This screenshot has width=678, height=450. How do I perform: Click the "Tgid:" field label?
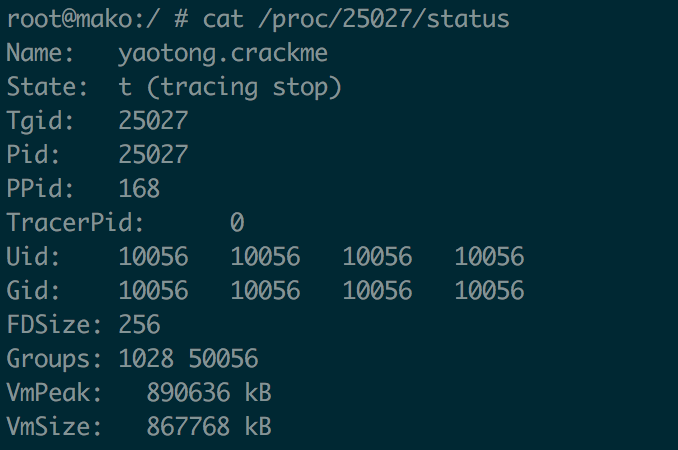40,121
